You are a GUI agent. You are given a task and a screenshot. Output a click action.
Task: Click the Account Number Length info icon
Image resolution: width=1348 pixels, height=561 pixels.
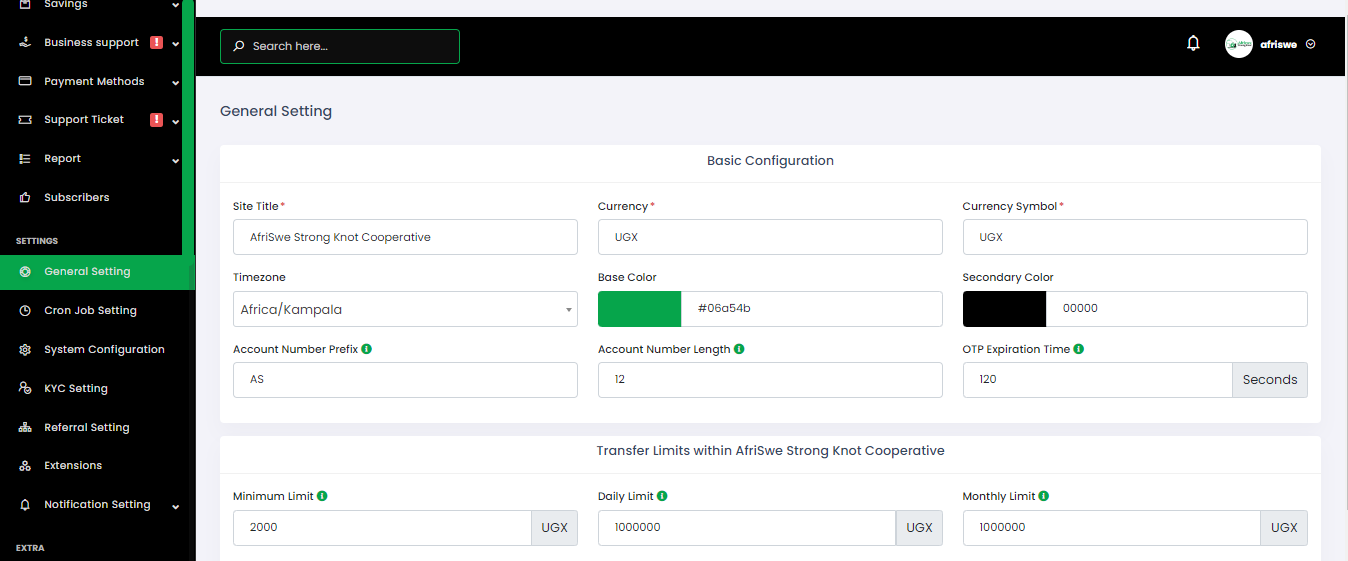click(x=739, y=349)
